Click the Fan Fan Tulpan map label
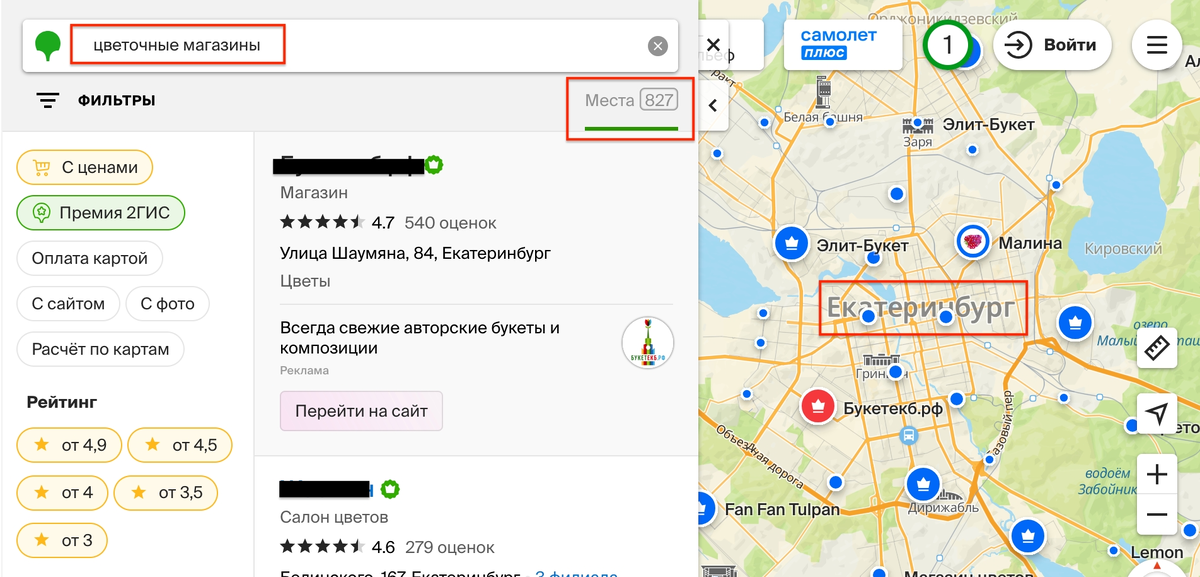Screen dimensions: 1200x577 coord(782,509)
